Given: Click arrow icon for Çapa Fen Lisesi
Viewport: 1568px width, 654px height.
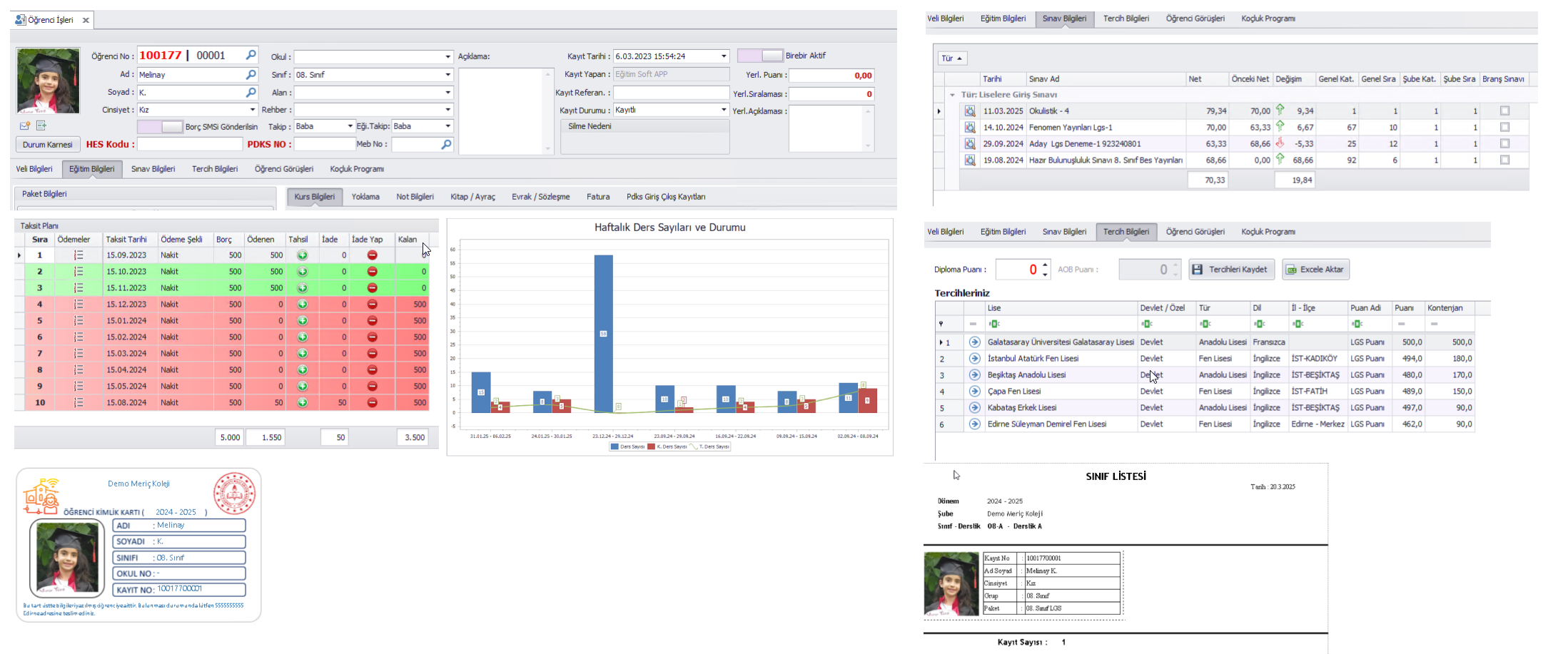Looking at the screenshot, I should click(975, 391).
